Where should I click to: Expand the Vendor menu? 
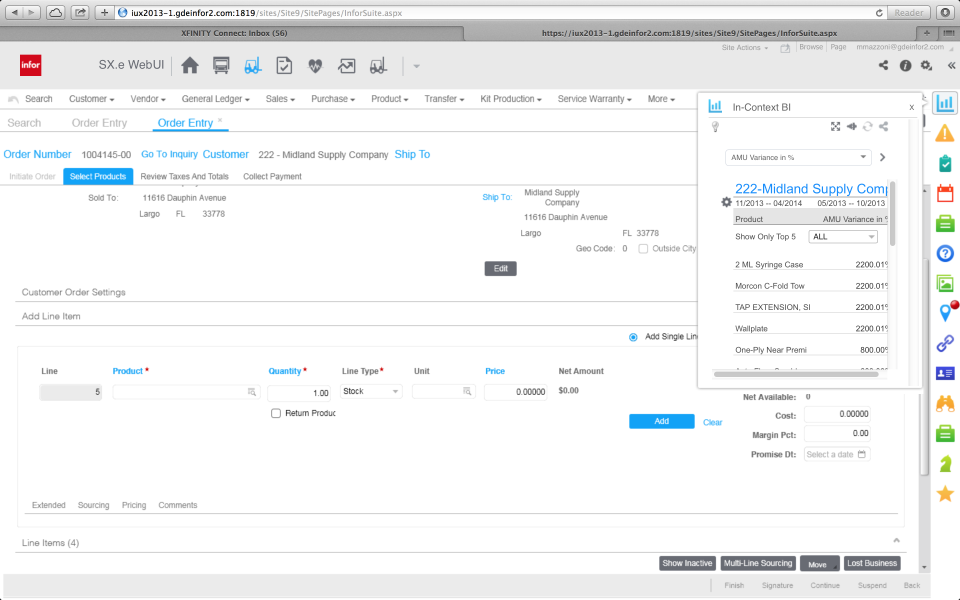point(148,99)
